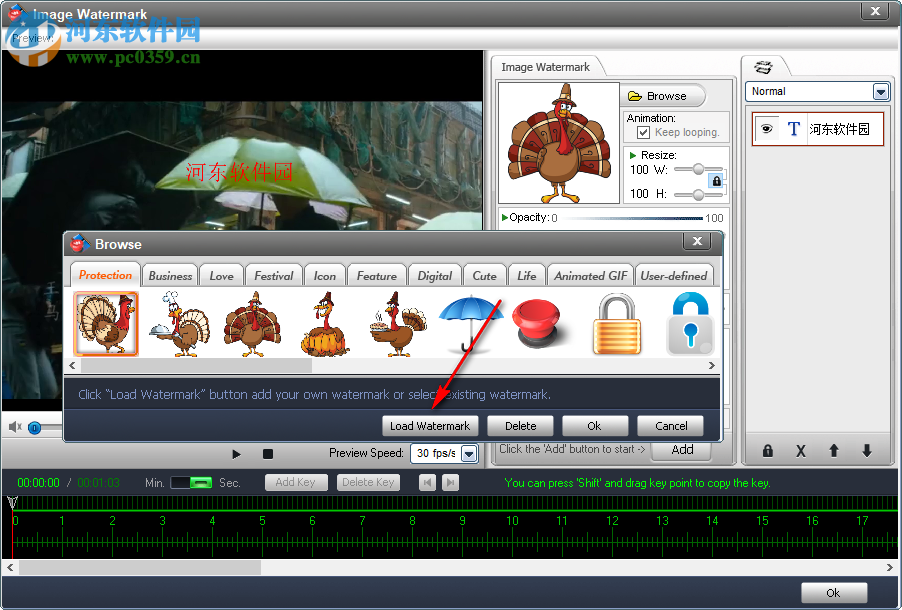Open the Normal blend mode dropdown
902x610 pixels.
coord(879,91)
